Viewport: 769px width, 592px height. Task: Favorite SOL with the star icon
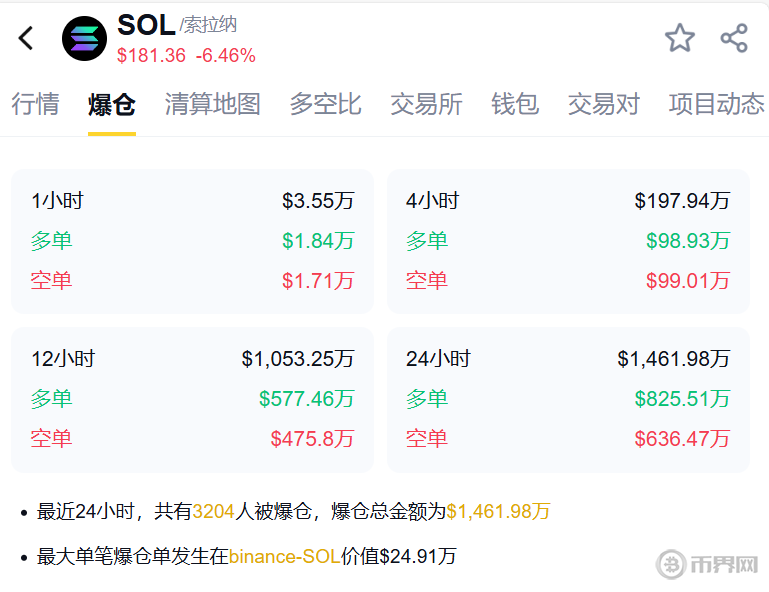pyautogui.click(x=680, y=39)
